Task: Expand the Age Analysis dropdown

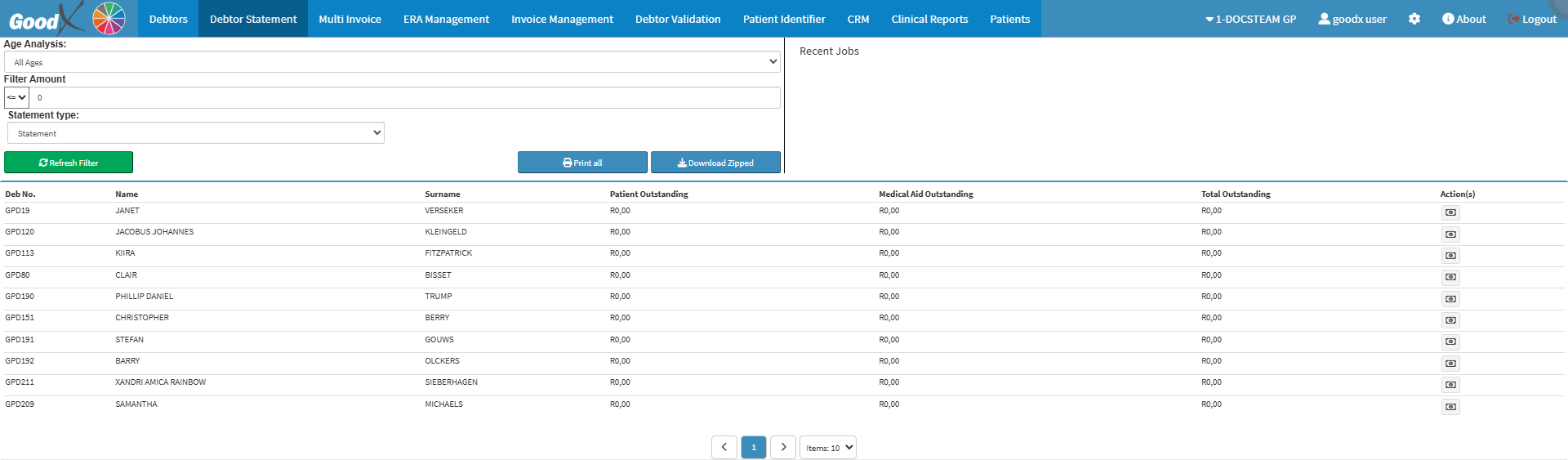Action: click(x=392, y=62)
